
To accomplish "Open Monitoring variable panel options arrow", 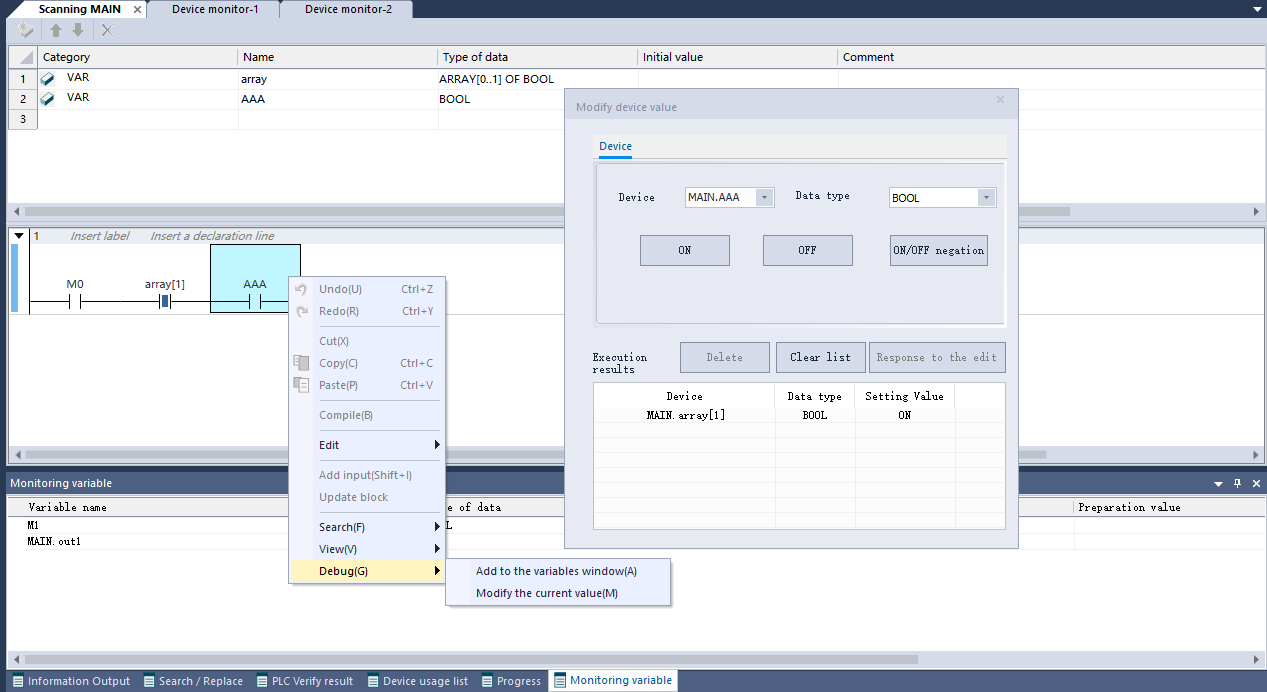I will pos(1218,484).
